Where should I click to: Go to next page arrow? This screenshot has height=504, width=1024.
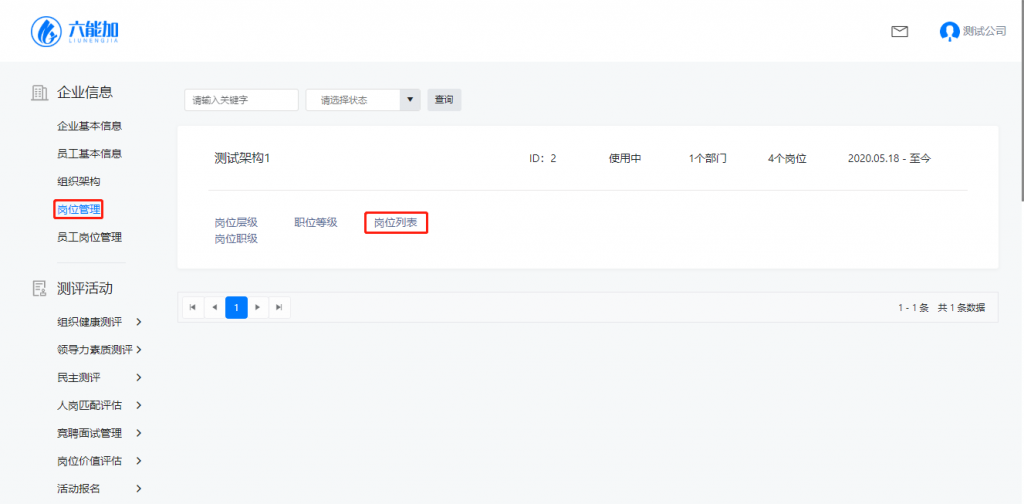(x=258, y=307)
